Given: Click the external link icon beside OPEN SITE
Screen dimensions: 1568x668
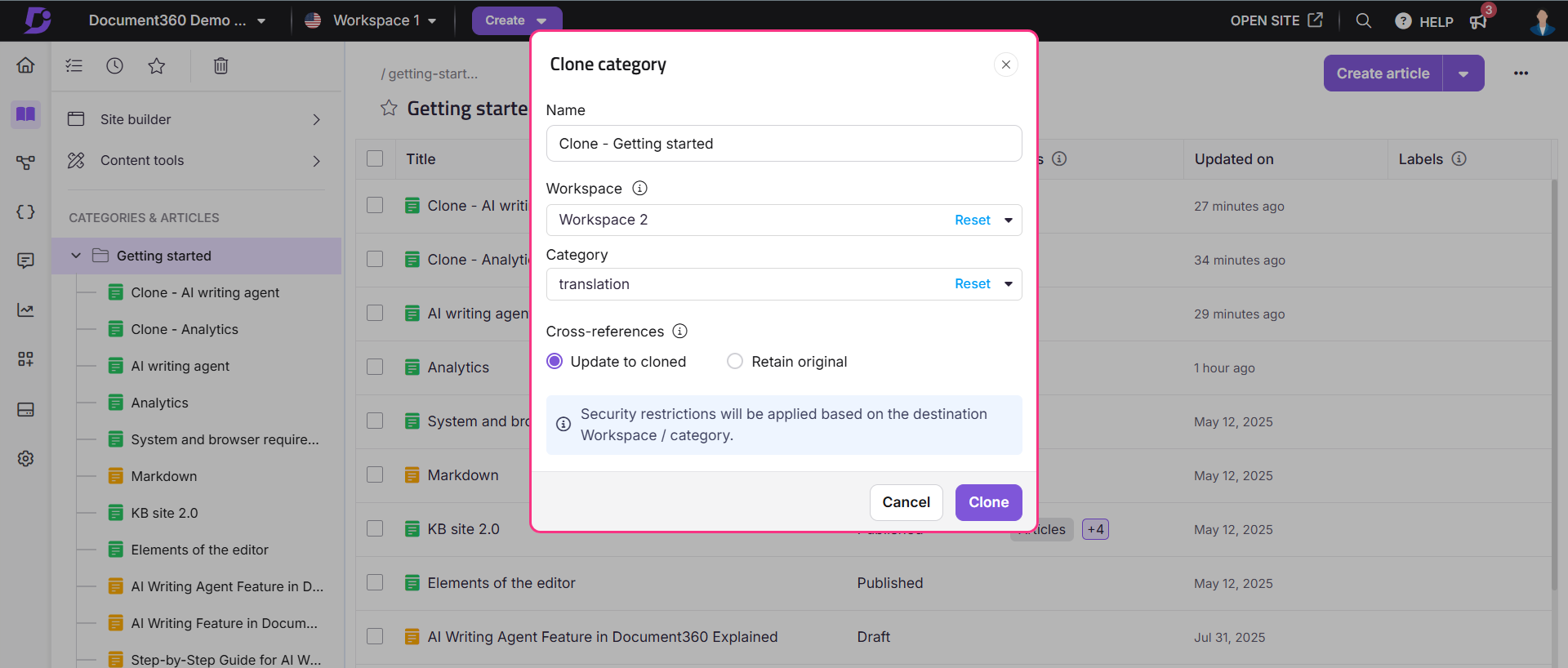Looking at the screenshot, I should (1315, 20).
